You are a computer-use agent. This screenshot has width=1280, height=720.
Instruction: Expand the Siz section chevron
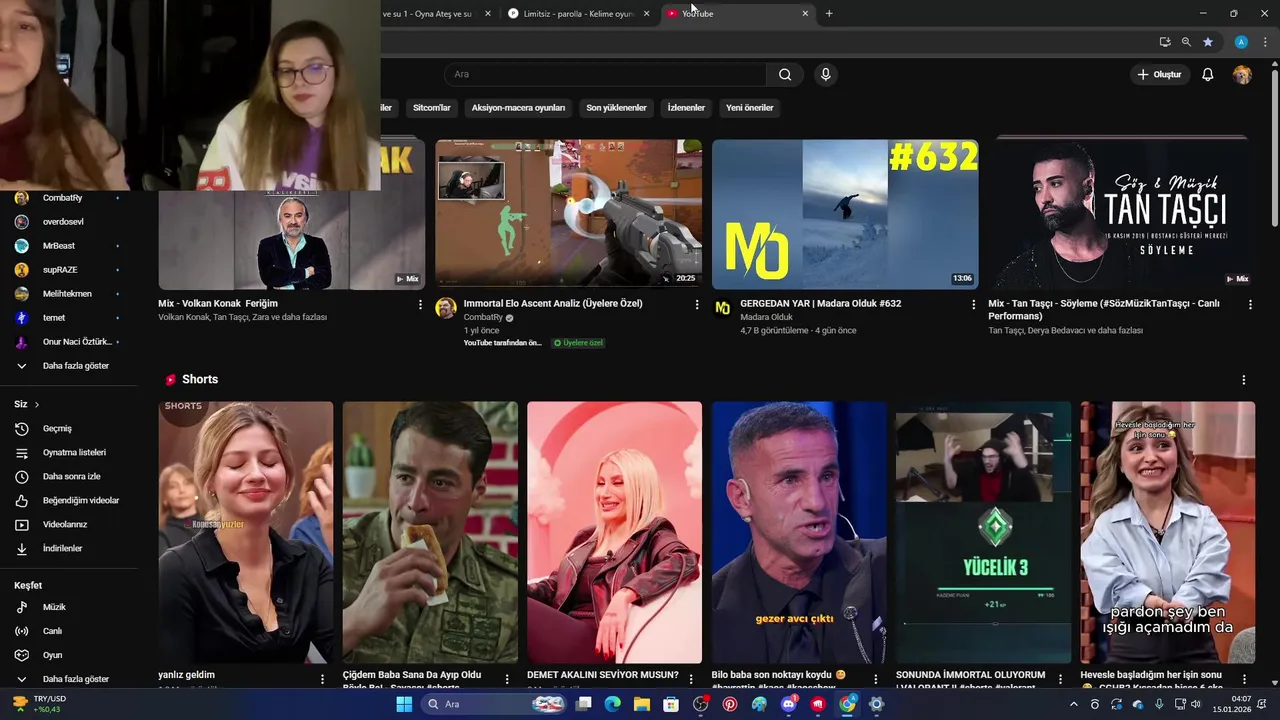click(37, 404)
